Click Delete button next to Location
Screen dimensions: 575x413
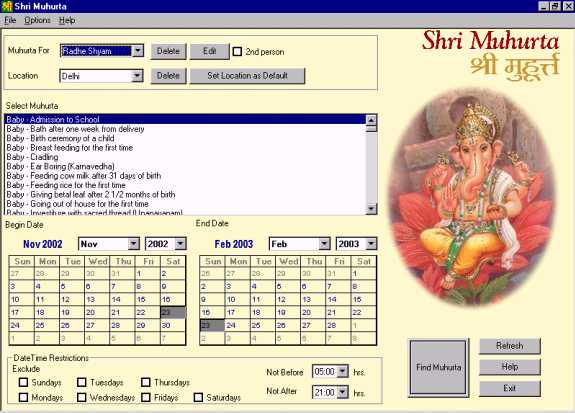(x=168, y=76)
